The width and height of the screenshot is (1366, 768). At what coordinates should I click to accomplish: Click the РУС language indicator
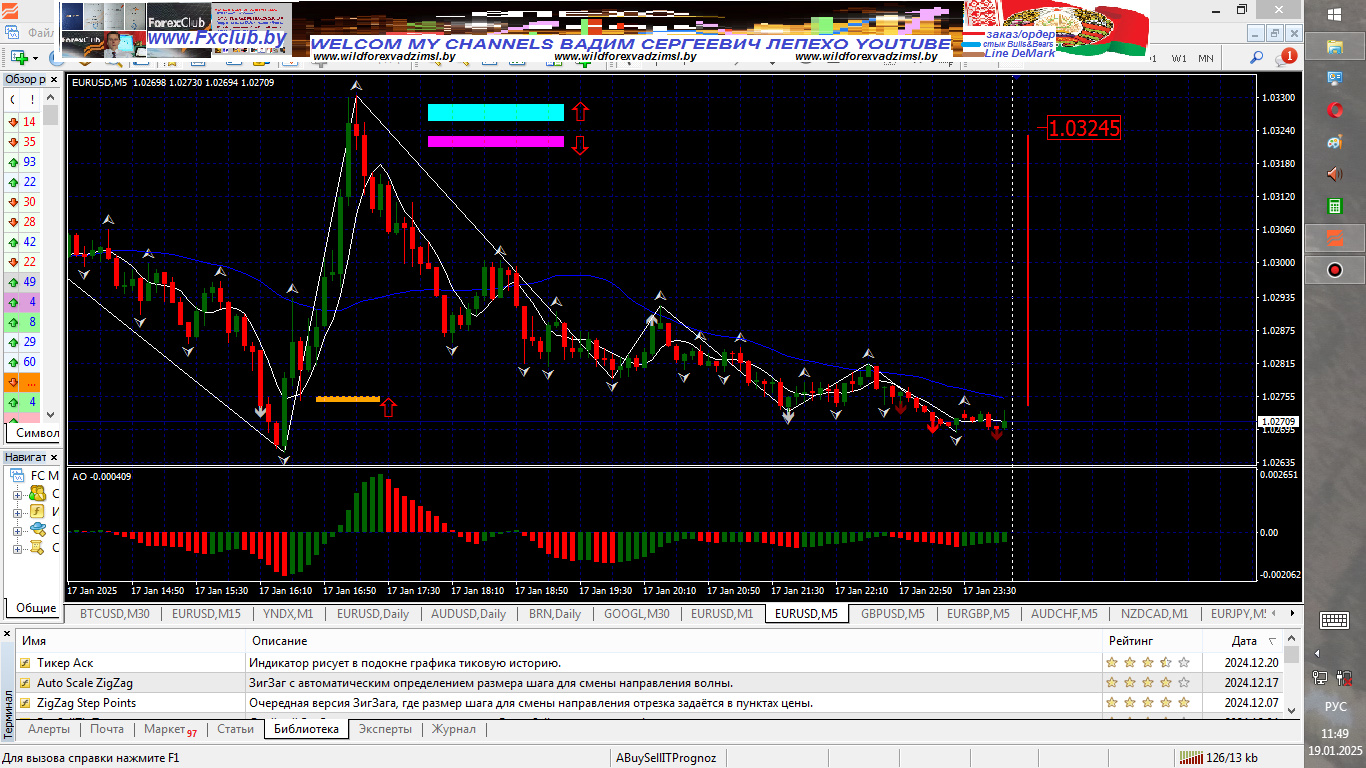click(x=1335, y=707)
